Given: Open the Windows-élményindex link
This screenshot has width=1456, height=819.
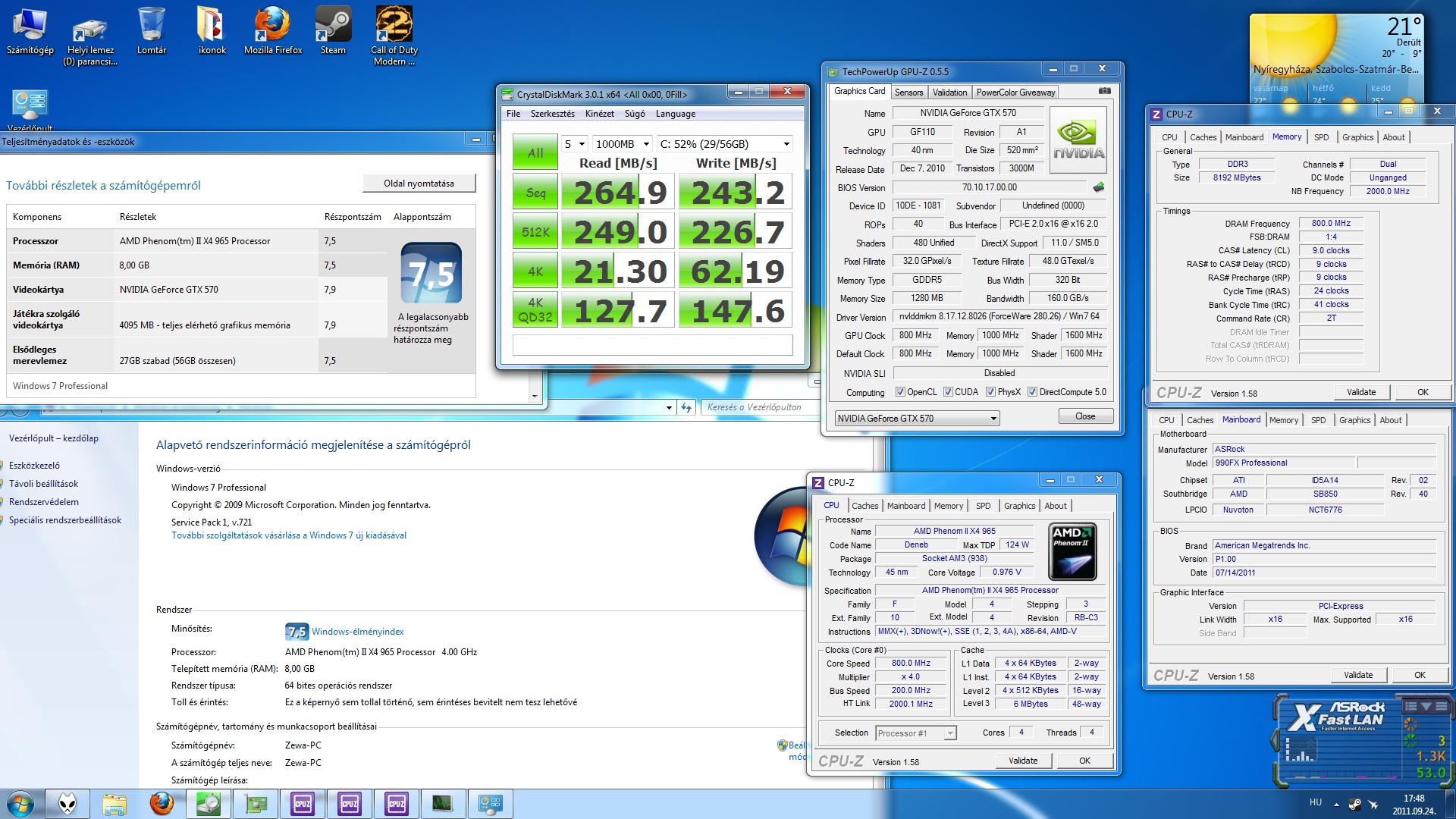Looking at the screenshot, I should 357,632.
